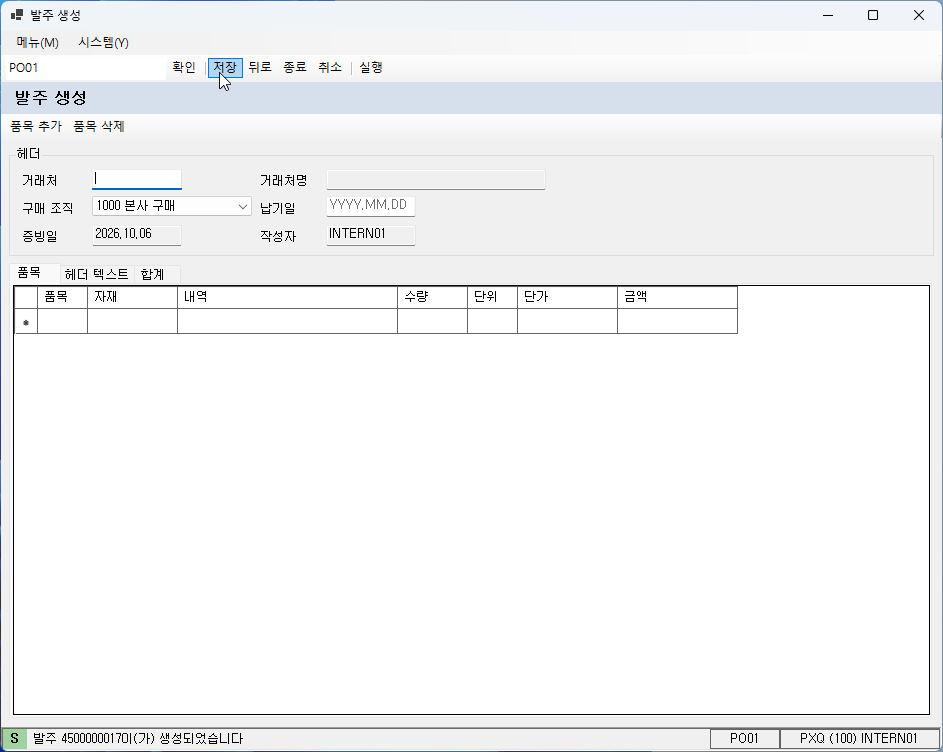Viewport: 943px width, 752px height.
Task: Focus the transaction code field showing PO01
Action: (x=86, y=68)
